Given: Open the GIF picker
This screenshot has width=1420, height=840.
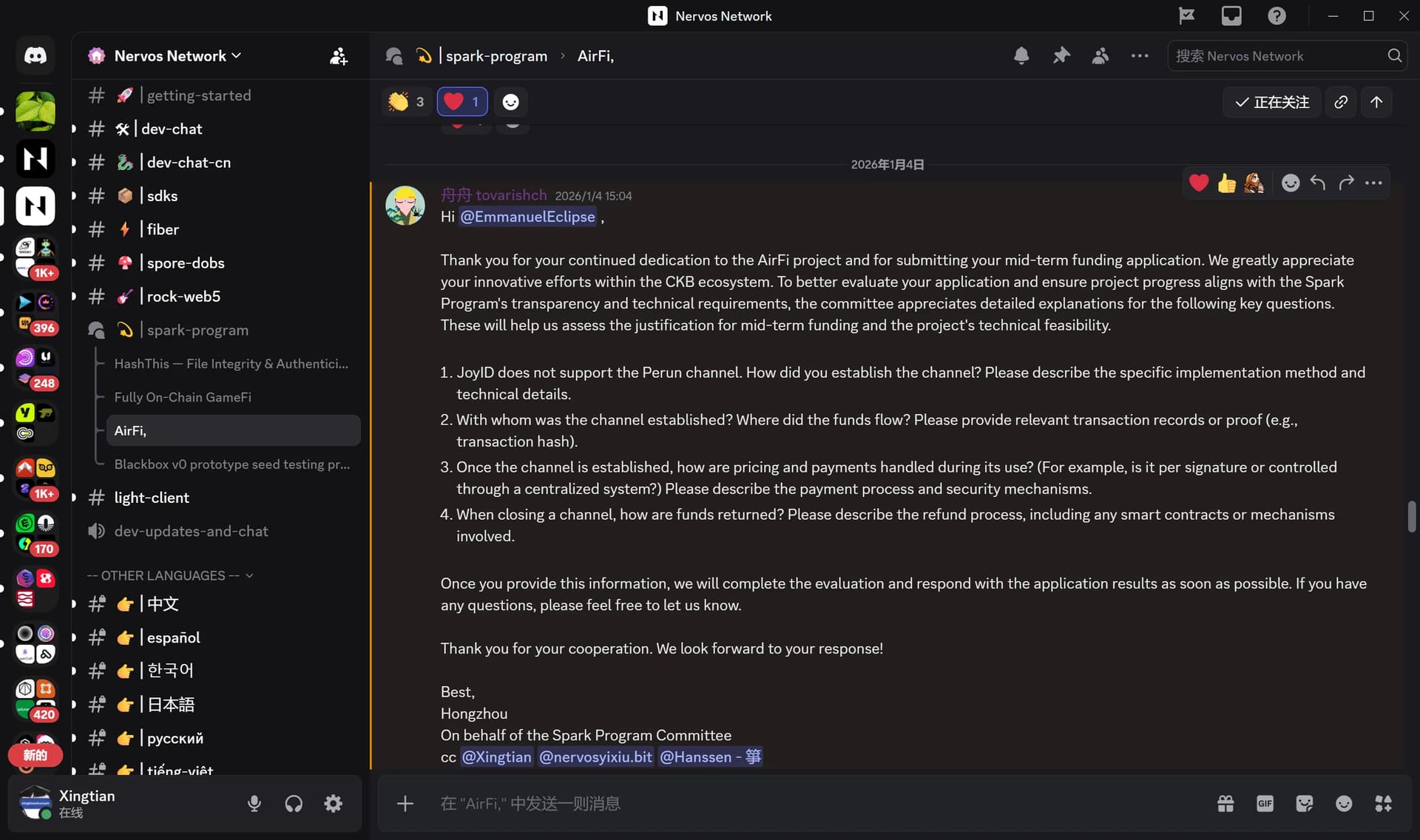Looking at the screenshot, I should [x=1265, y=804].
